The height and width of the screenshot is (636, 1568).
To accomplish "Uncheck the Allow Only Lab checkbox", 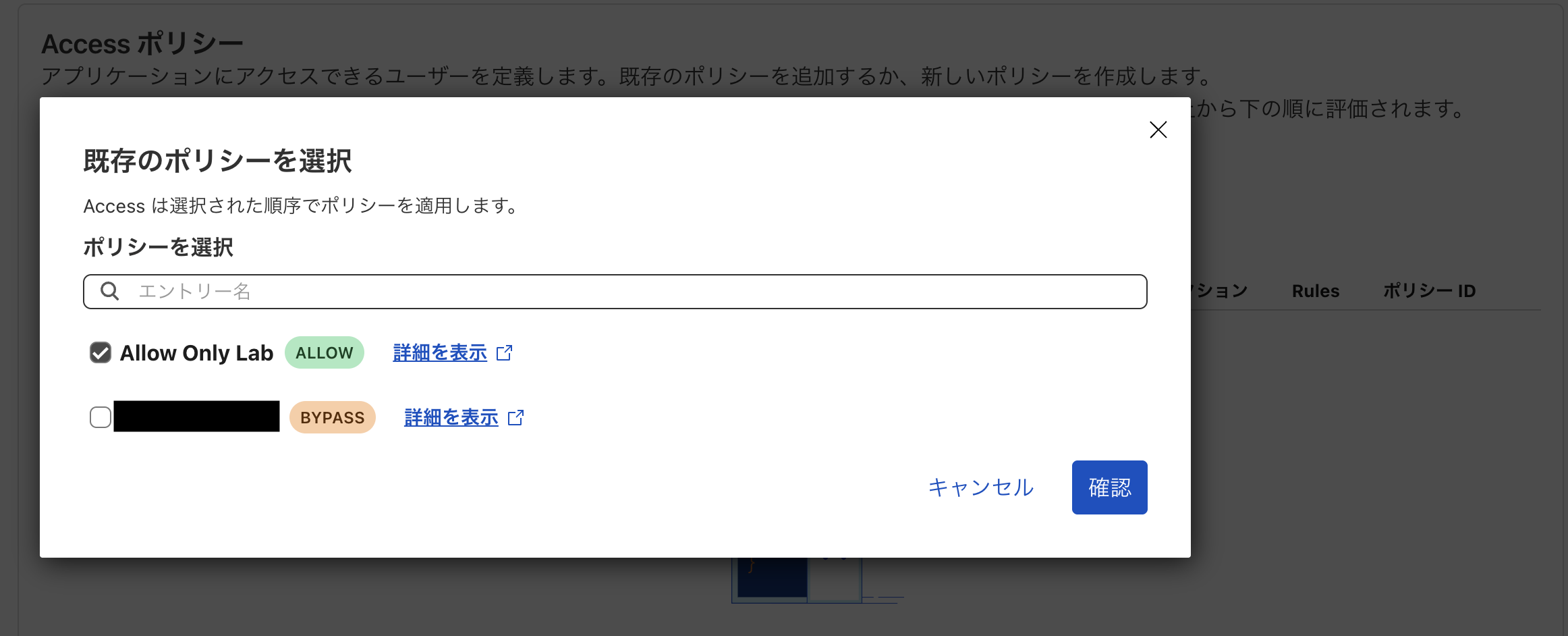I will pyautogui.click(x=101, y=352).
